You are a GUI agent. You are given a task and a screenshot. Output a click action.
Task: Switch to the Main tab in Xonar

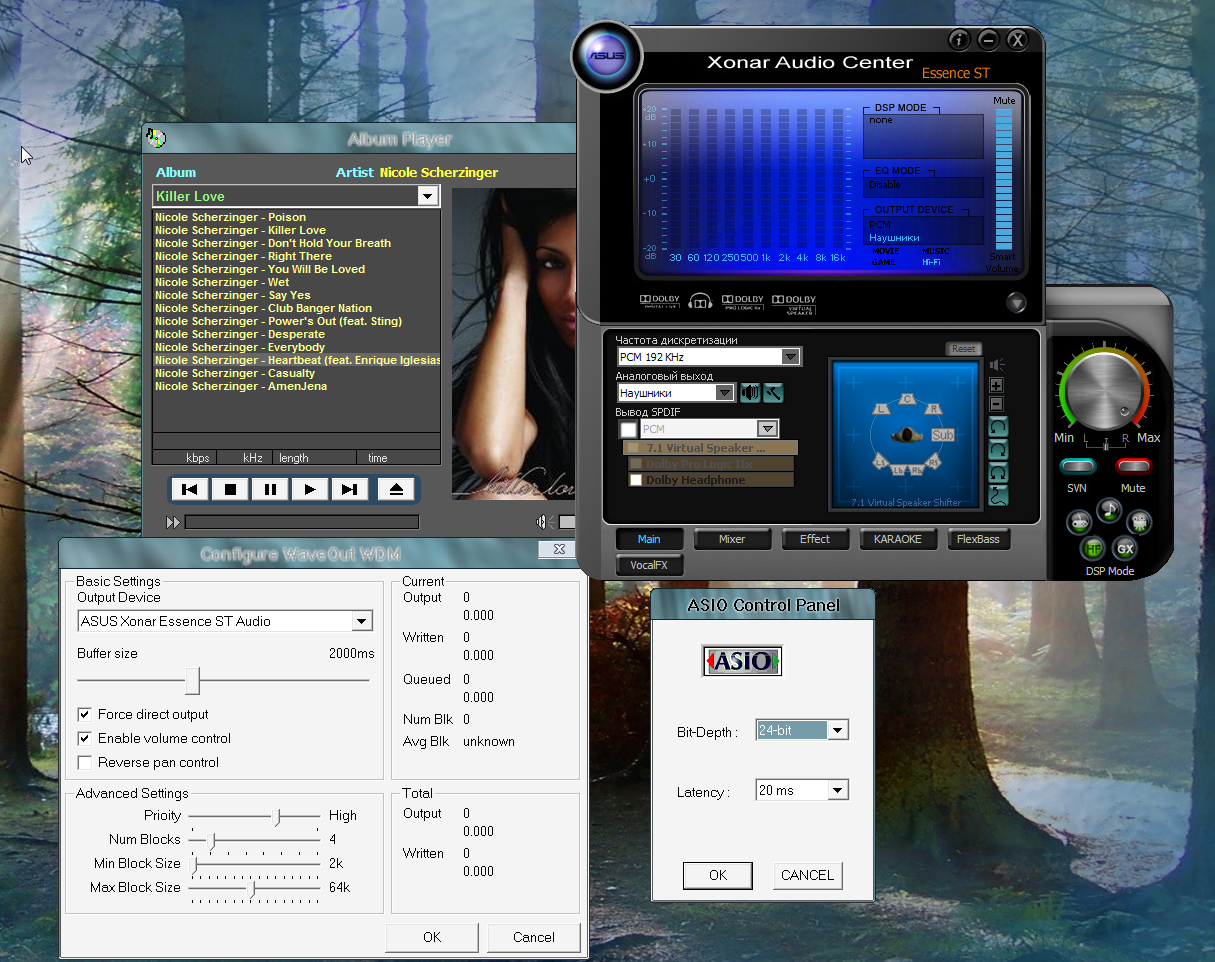[x=649, y=539]
